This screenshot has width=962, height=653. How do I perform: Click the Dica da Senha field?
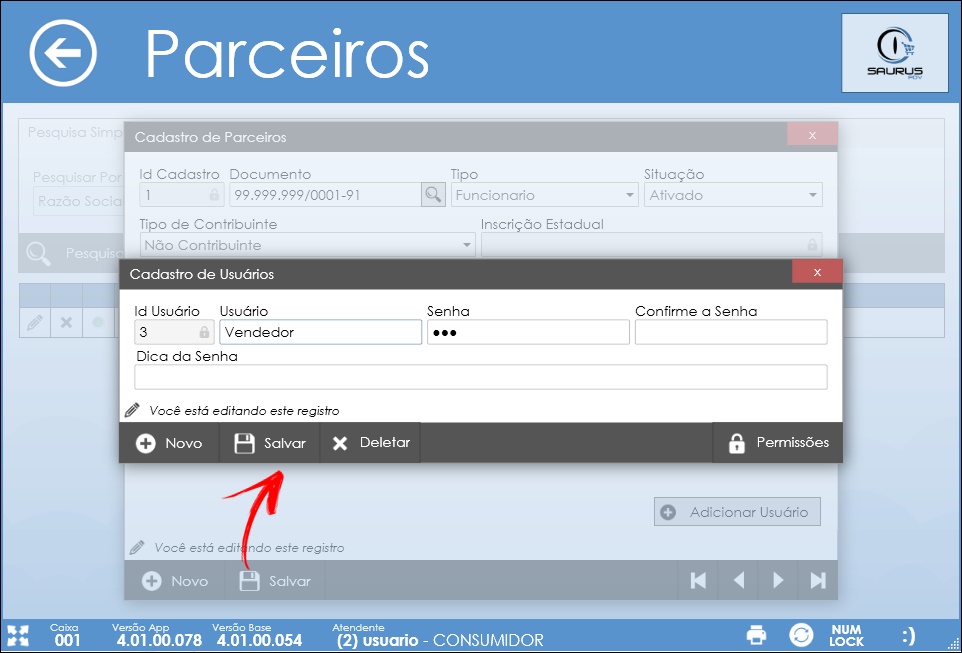tap(480, 377)
